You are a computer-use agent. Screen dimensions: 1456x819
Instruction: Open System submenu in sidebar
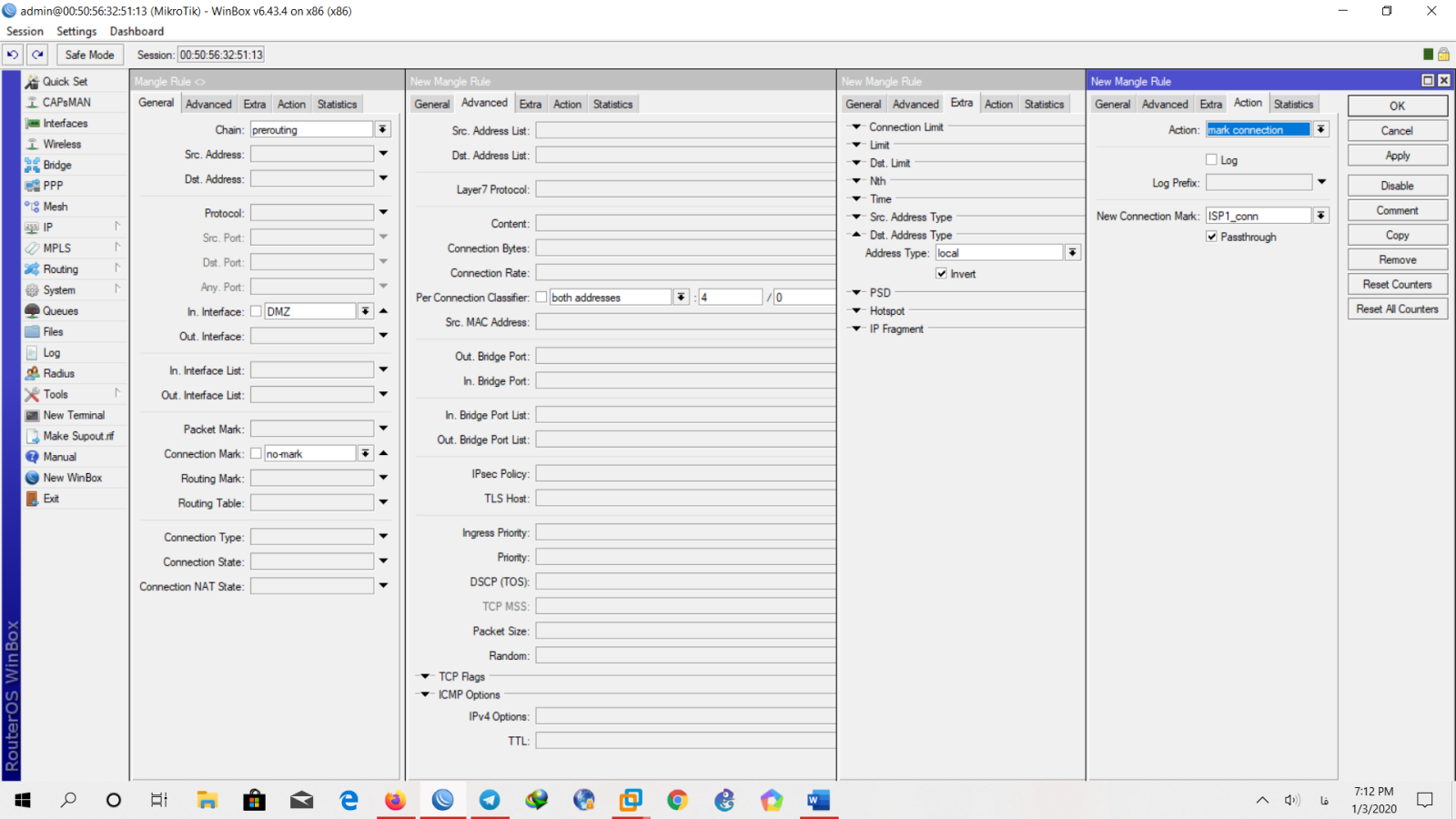(59, 290)
